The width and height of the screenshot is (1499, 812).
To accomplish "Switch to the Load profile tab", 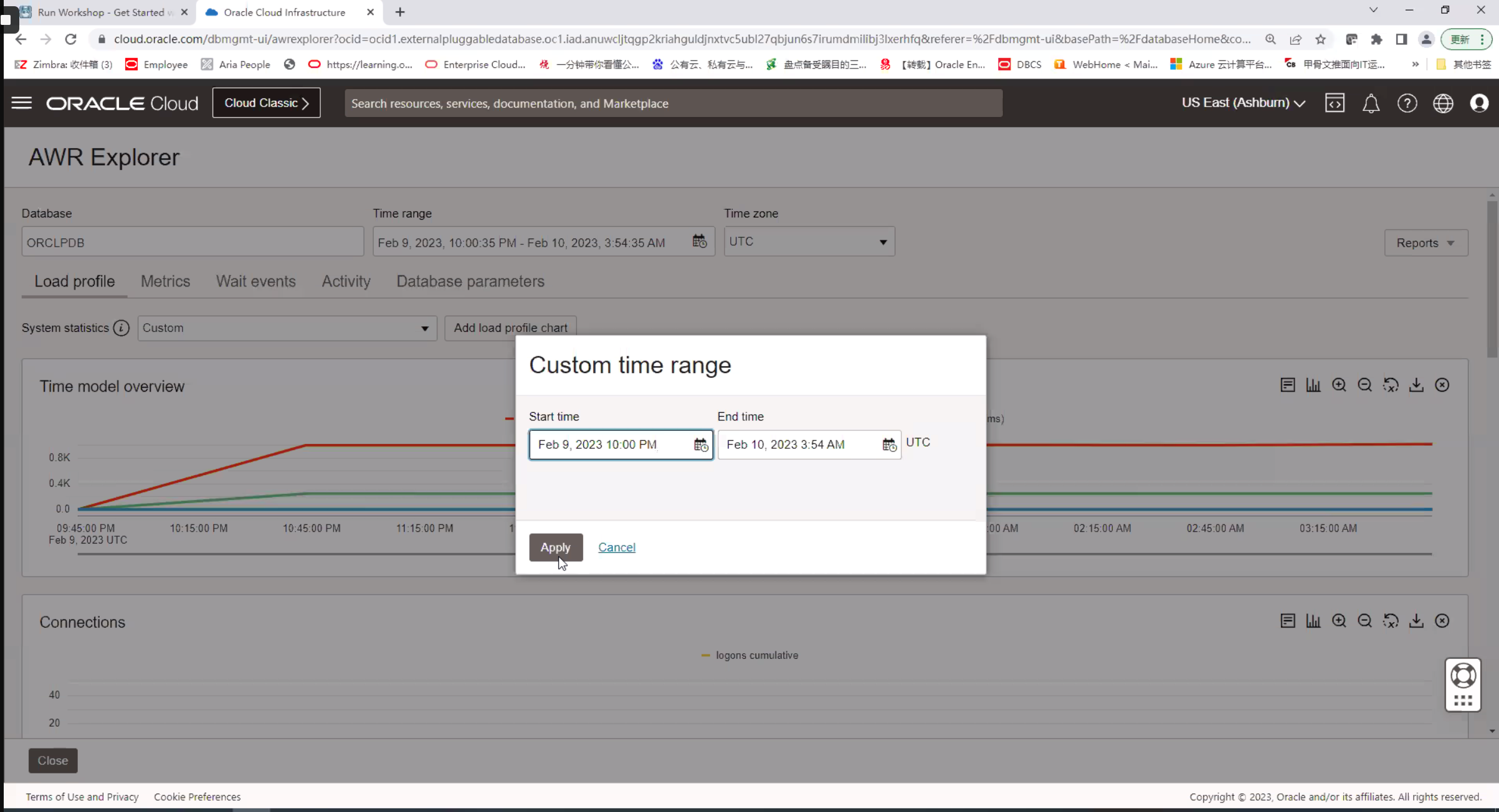I will 74,281.
